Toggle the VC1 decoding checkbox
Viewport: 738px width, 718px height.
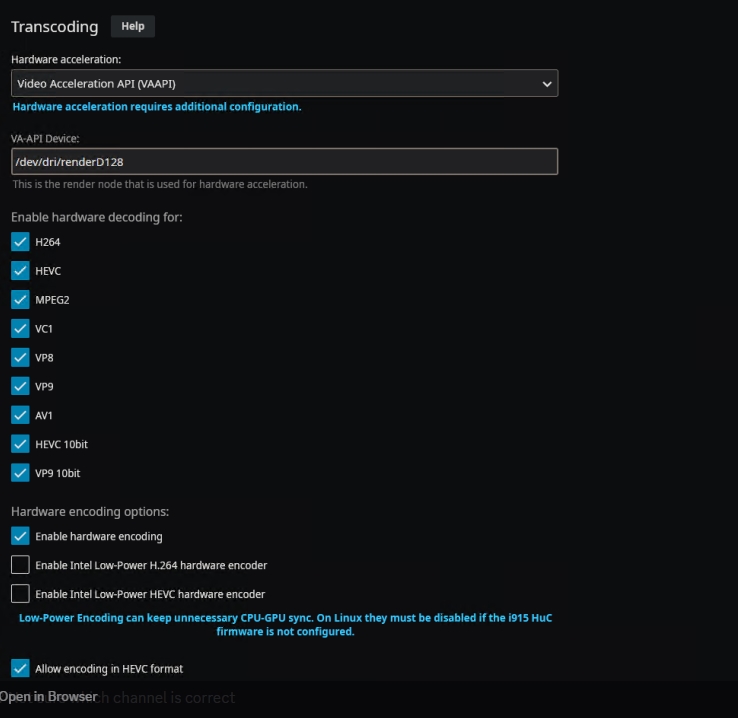(20, 328)
